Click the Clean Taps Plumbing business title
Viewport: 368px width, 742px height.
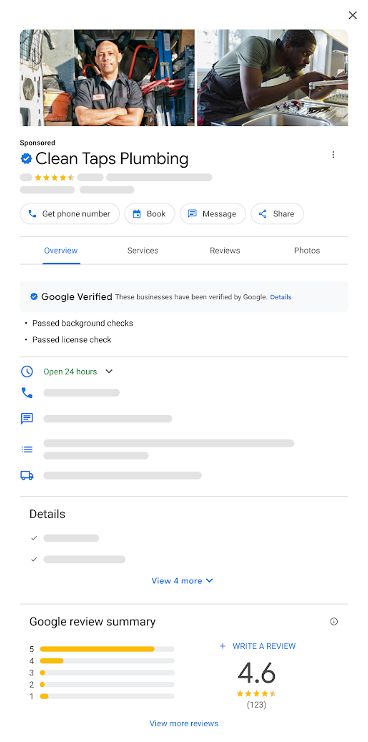click(112, 159)
